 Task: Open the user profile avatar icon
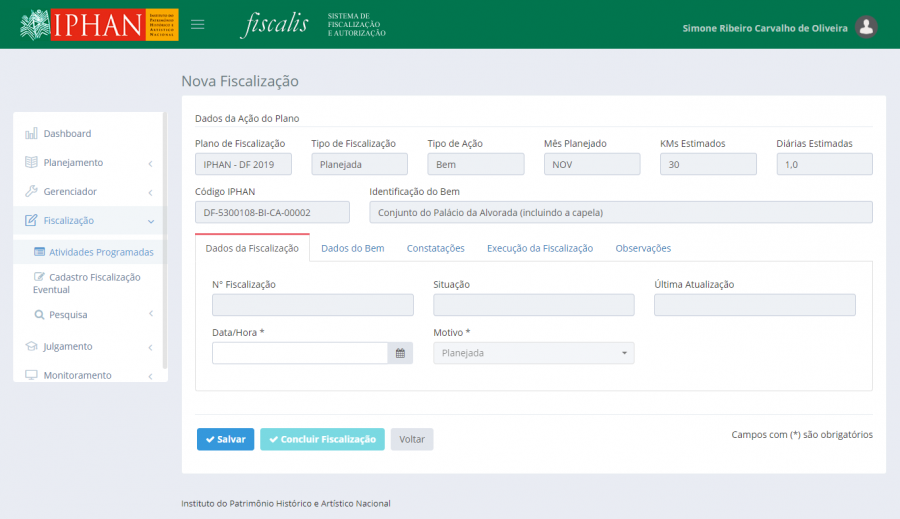(866, 27)
